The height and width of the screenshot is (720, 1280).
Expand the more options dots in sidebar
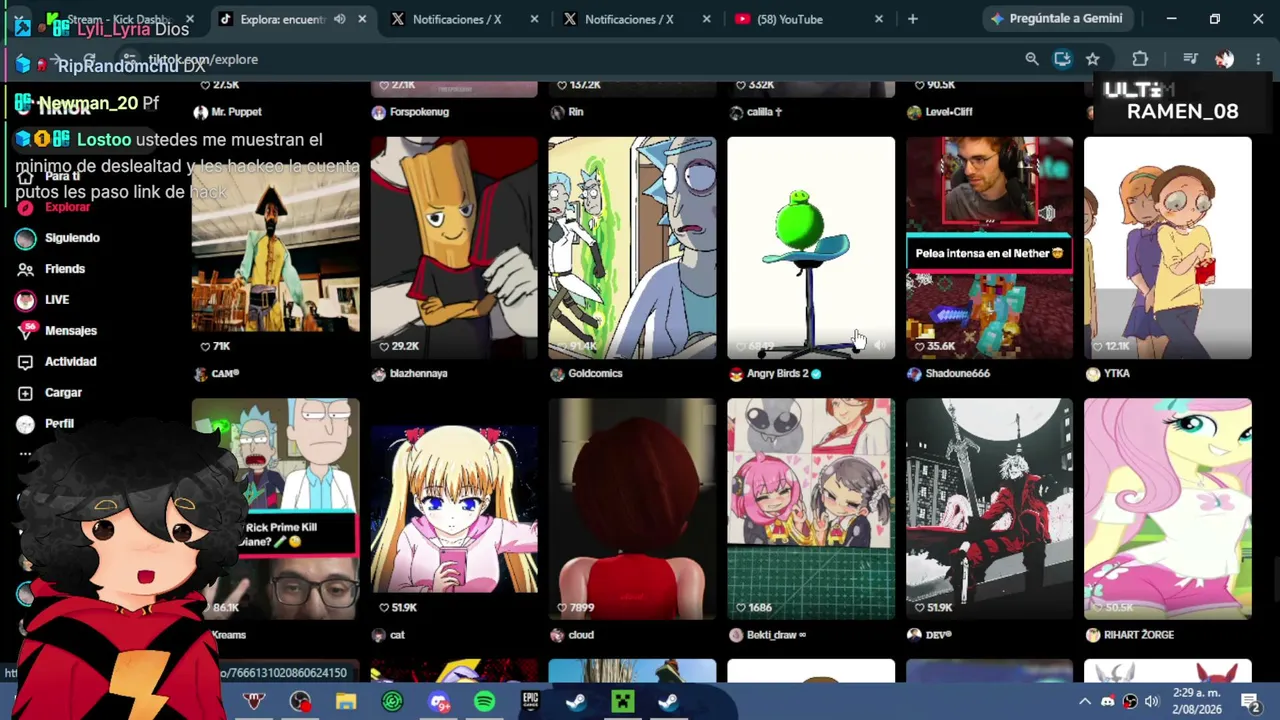[x=25, y=454]
